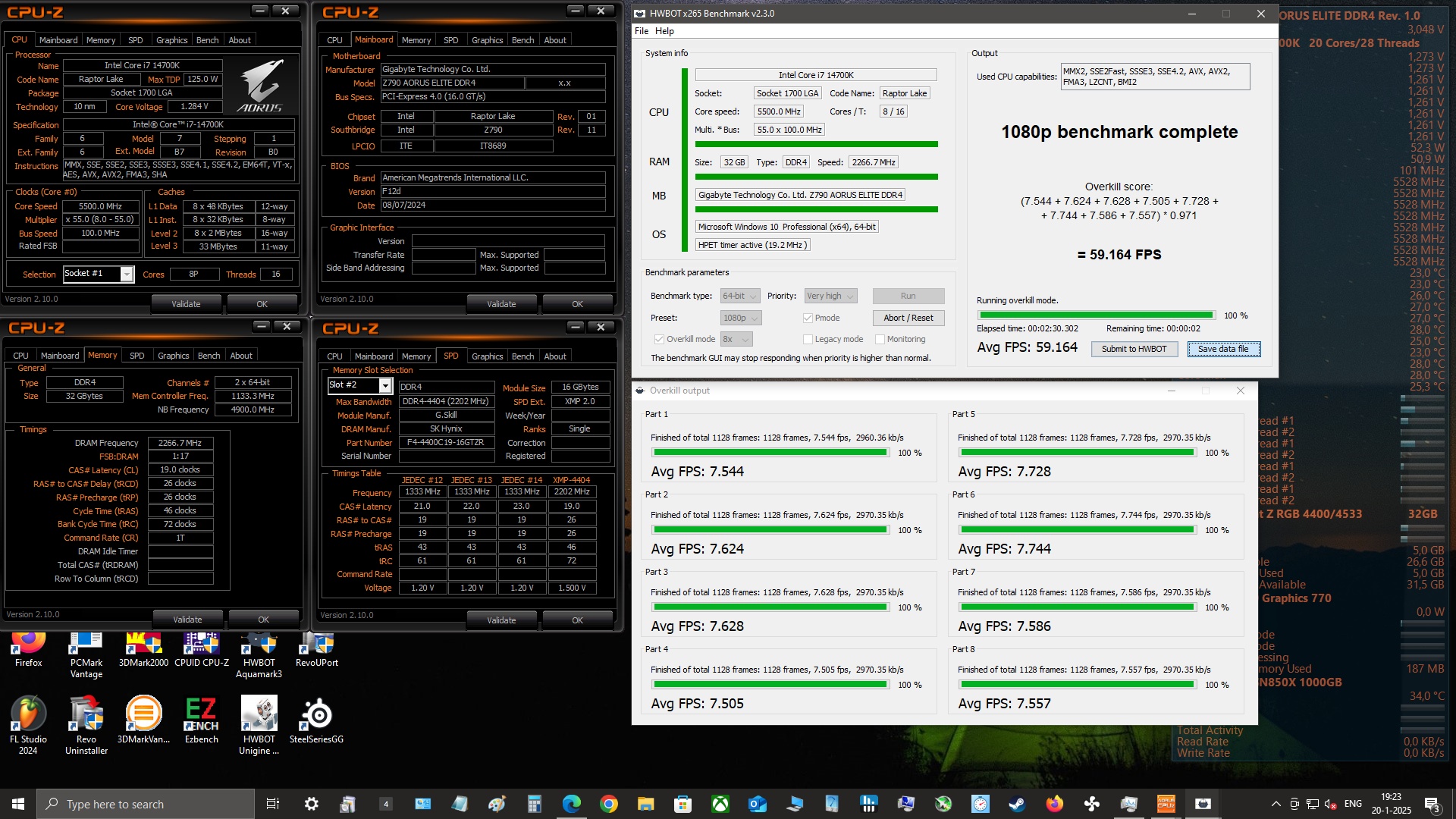Launch the PCMark Vantage desktop shortcut

click(x=86, y=657)
